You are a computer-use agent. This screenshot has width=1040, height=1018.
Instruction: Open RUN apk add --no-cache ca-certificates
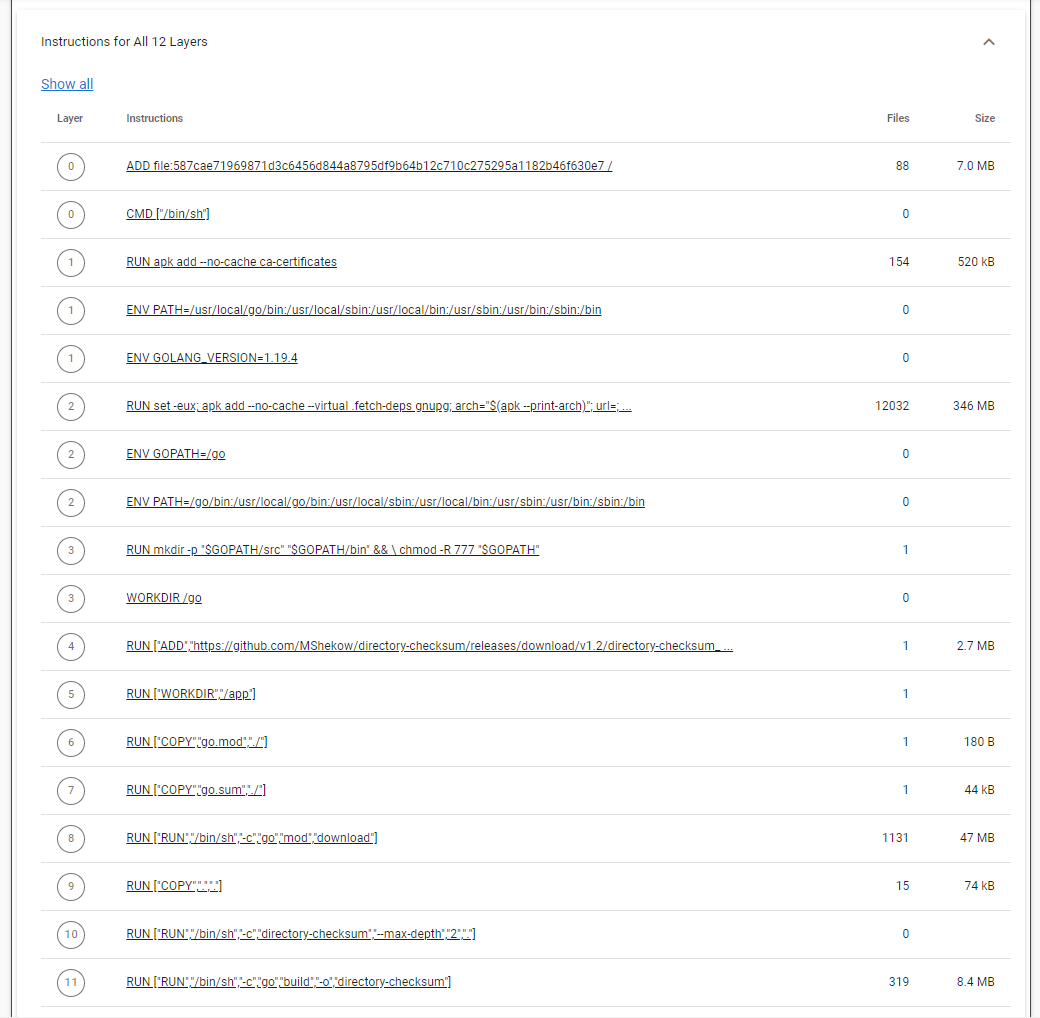click(231, 262)
